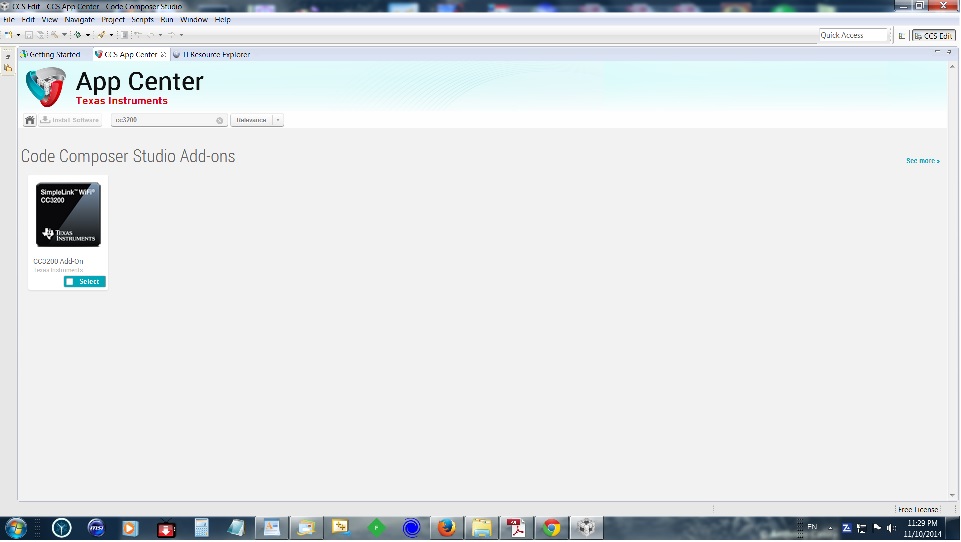Open the file explorer folder taskbar icon
The height and width of the screenshot is (542, 961).
coord(481,528)
